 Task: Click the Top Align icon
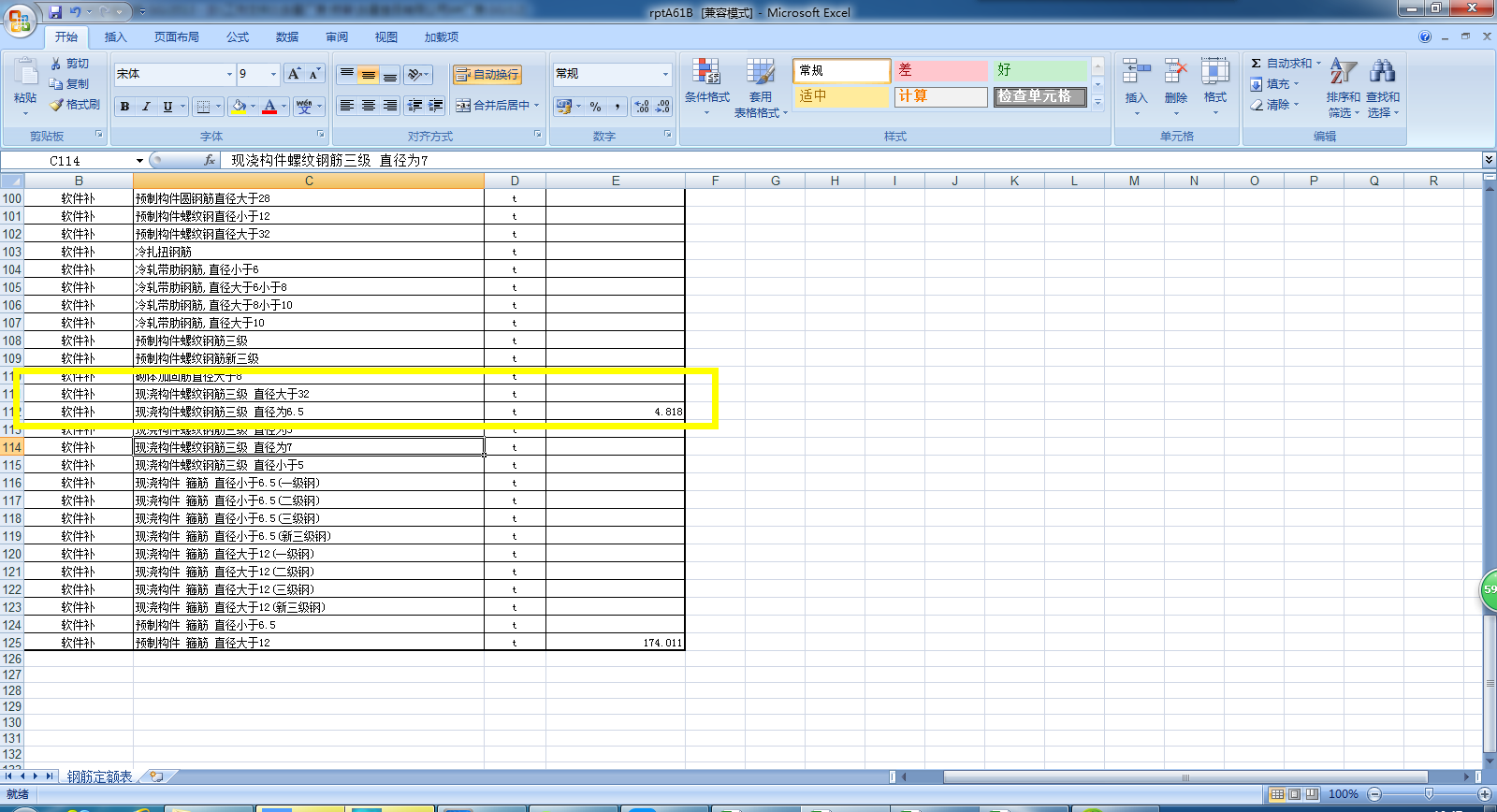pyautogui.click(x=347, y=74)
